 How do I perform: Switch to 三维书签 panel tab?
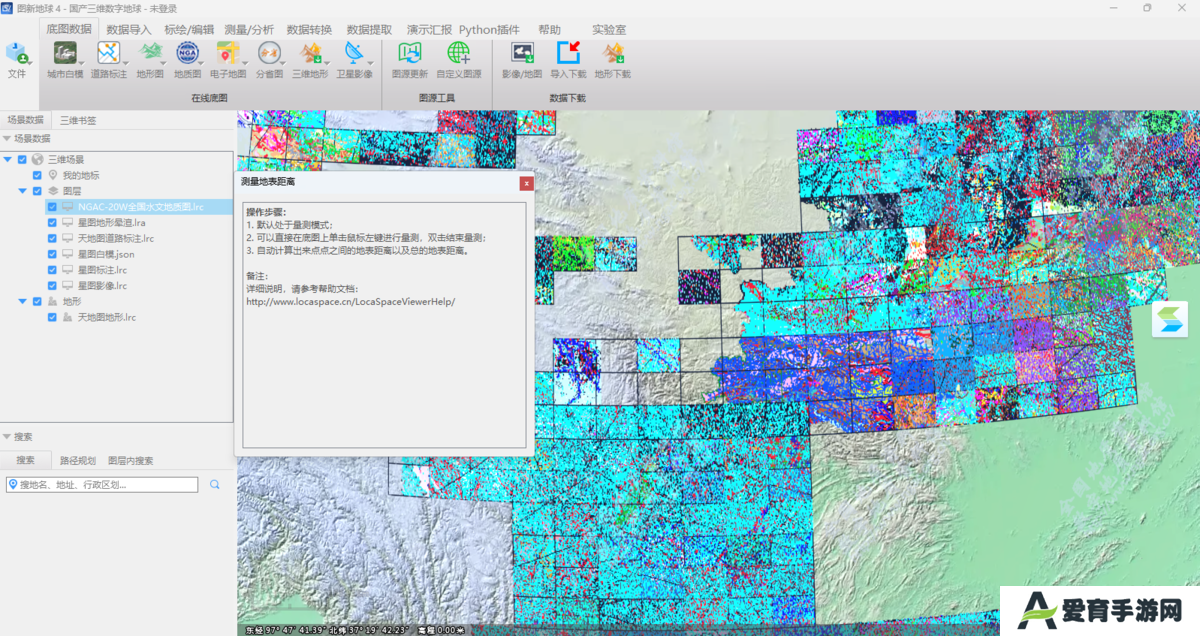pyautogui.click(x=78, y=120)
